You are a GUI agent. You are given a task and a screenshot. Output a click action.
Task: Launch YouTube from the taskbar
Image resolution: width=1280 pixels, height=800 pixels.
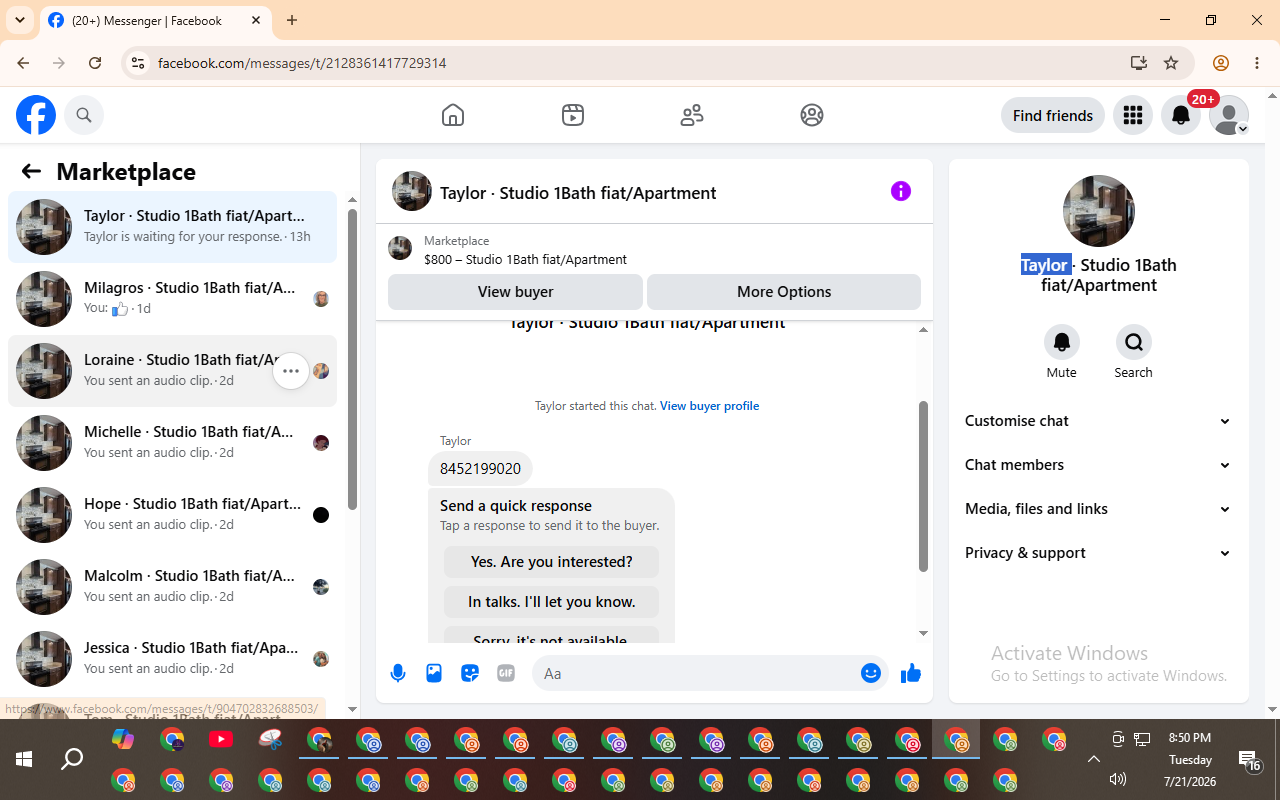[221, 740]
